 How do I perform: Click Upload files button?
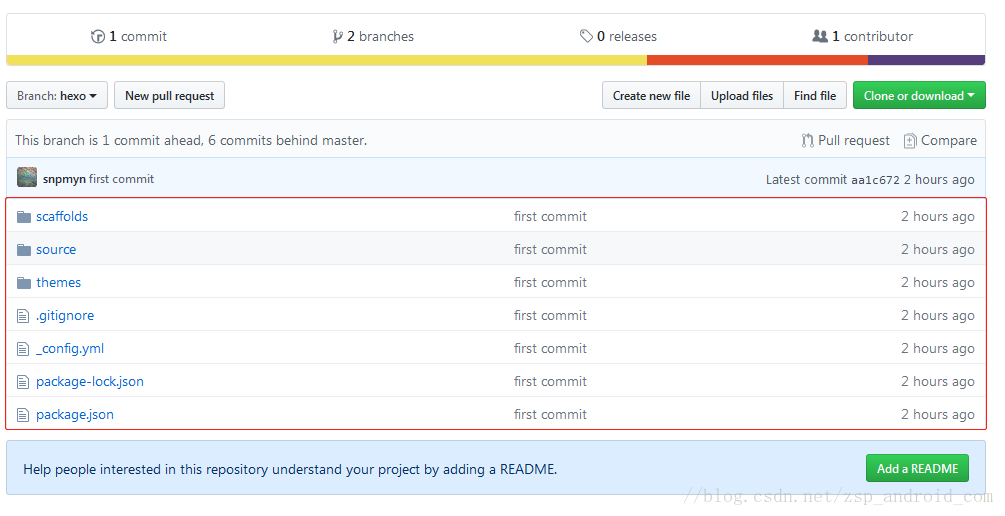point(742,96)
